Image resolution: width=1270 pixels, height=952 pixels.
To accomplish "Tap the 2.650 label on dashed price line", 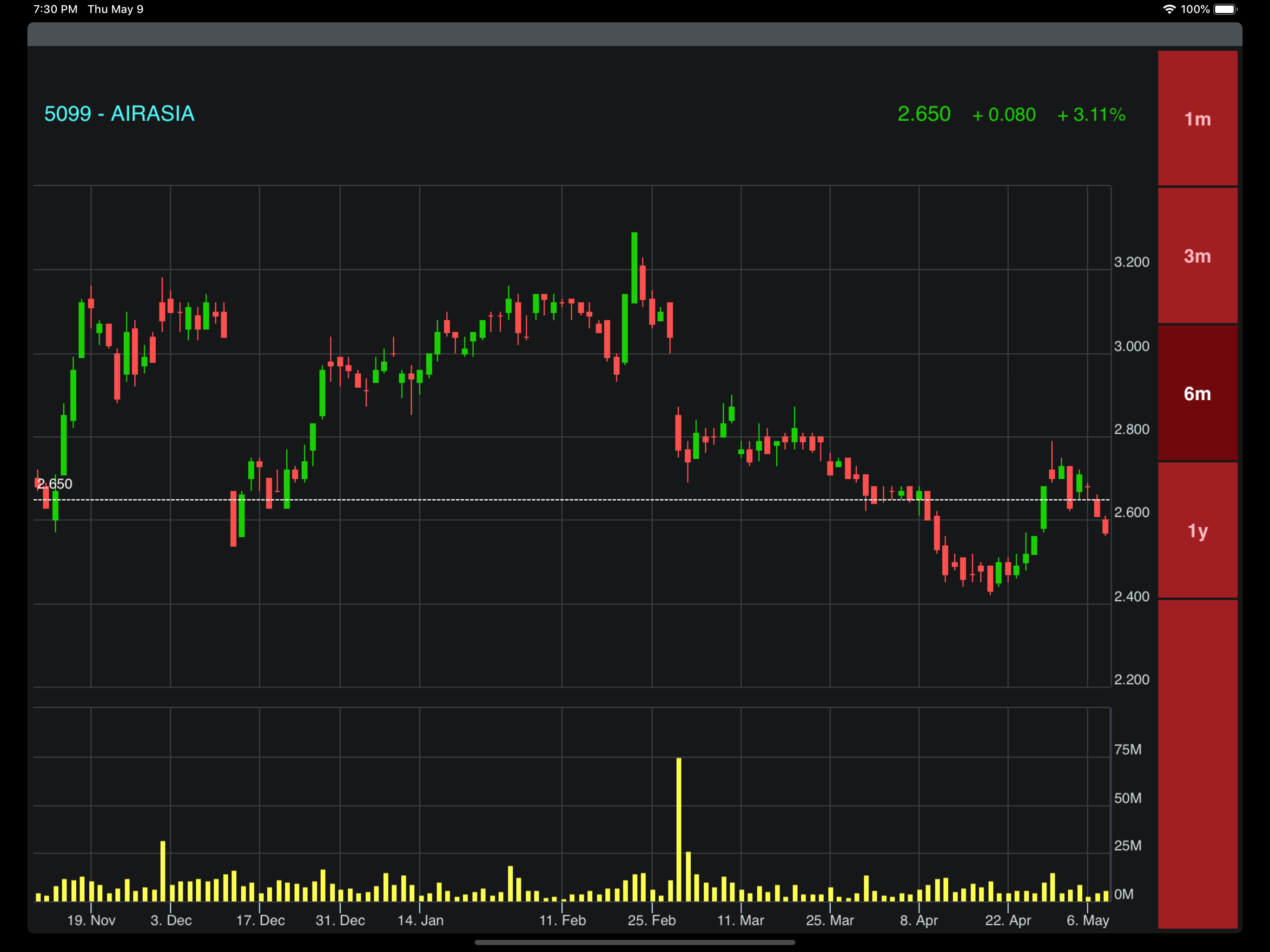I will click(54, 483).
